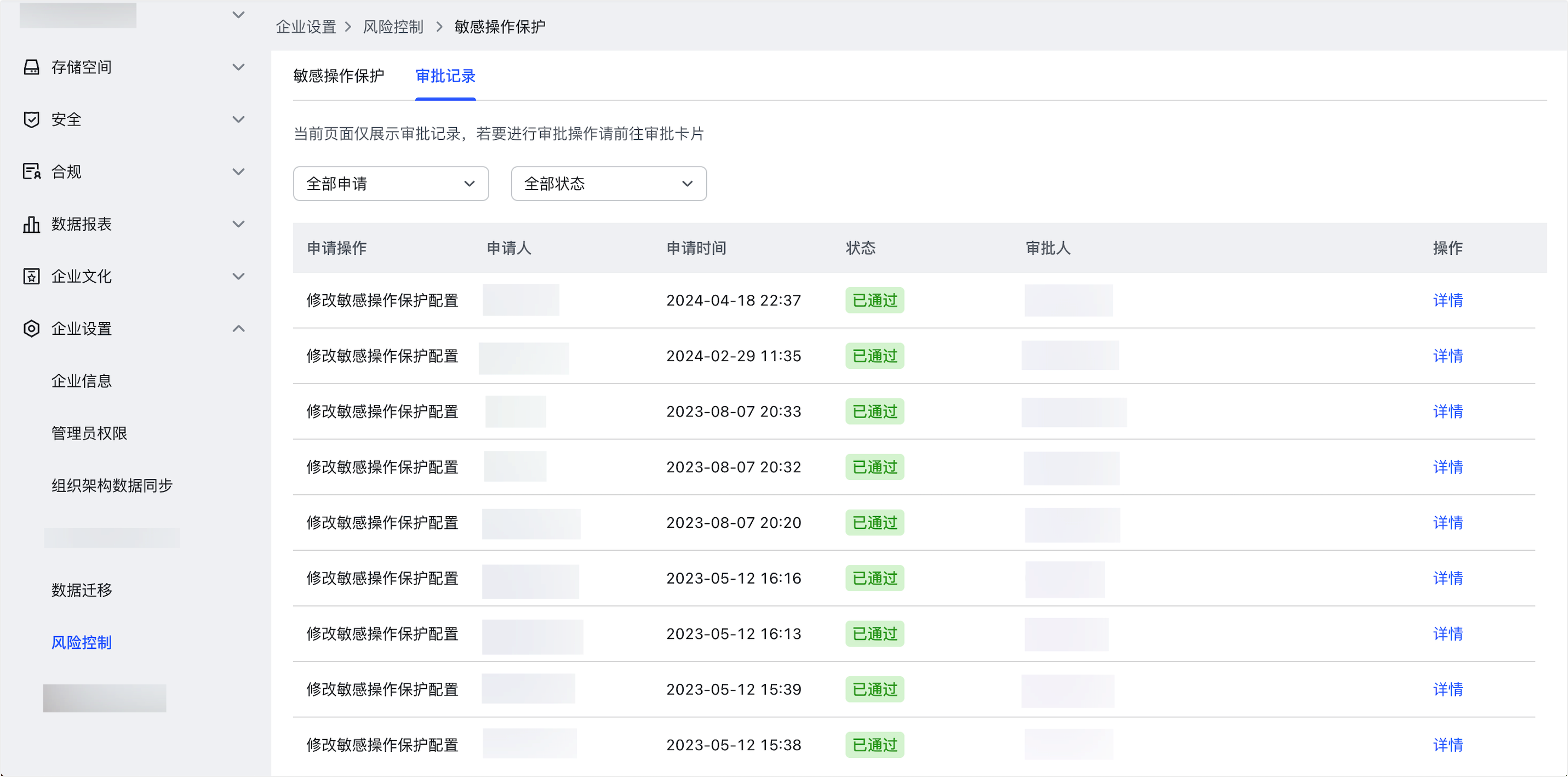This screenshot has height=777, width=1568.
Task: Click 企业设置 in the breadcrumb
Action: point(306,27)
